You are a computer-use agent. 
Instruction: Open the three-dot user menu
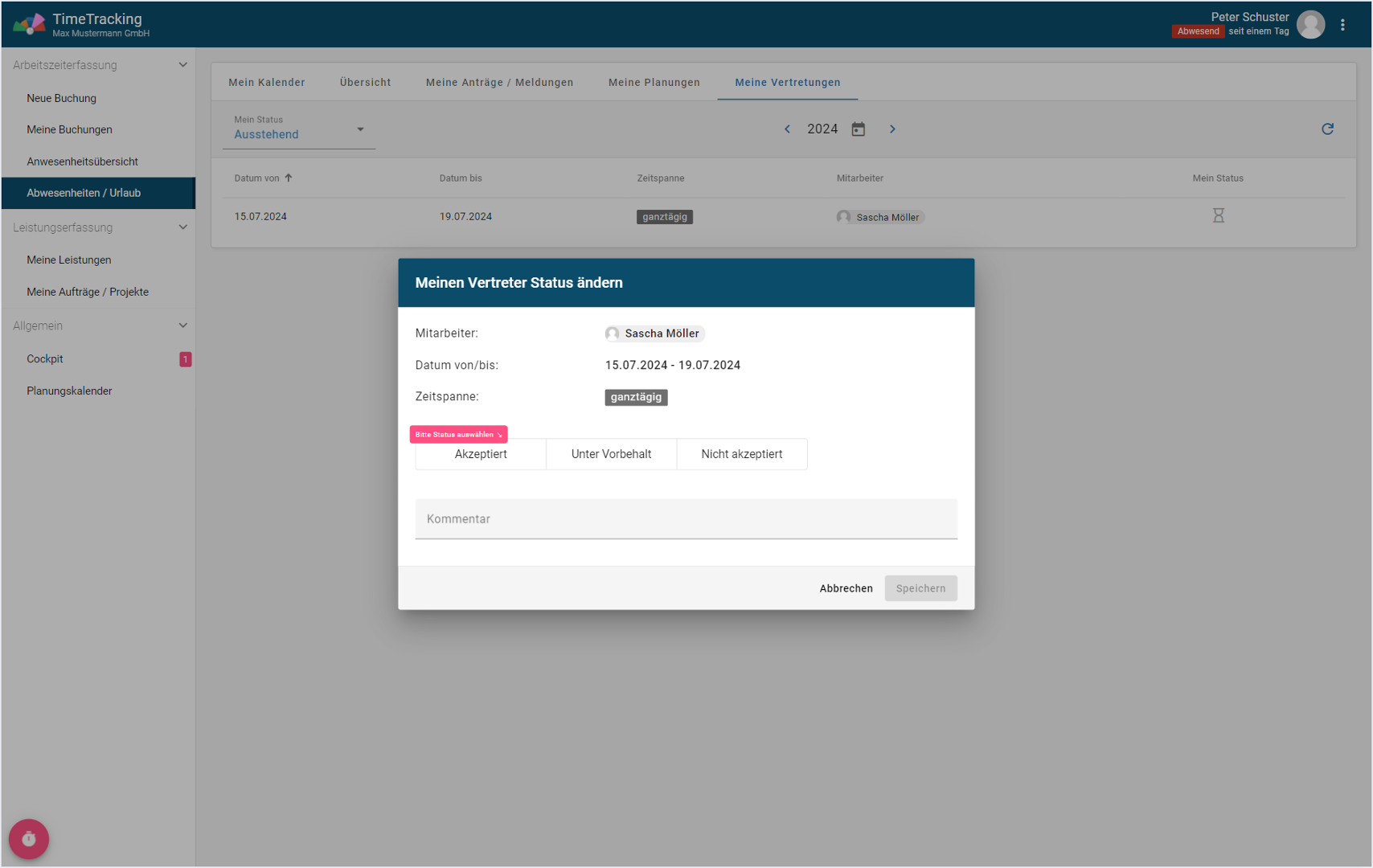tap(1342, 25)
